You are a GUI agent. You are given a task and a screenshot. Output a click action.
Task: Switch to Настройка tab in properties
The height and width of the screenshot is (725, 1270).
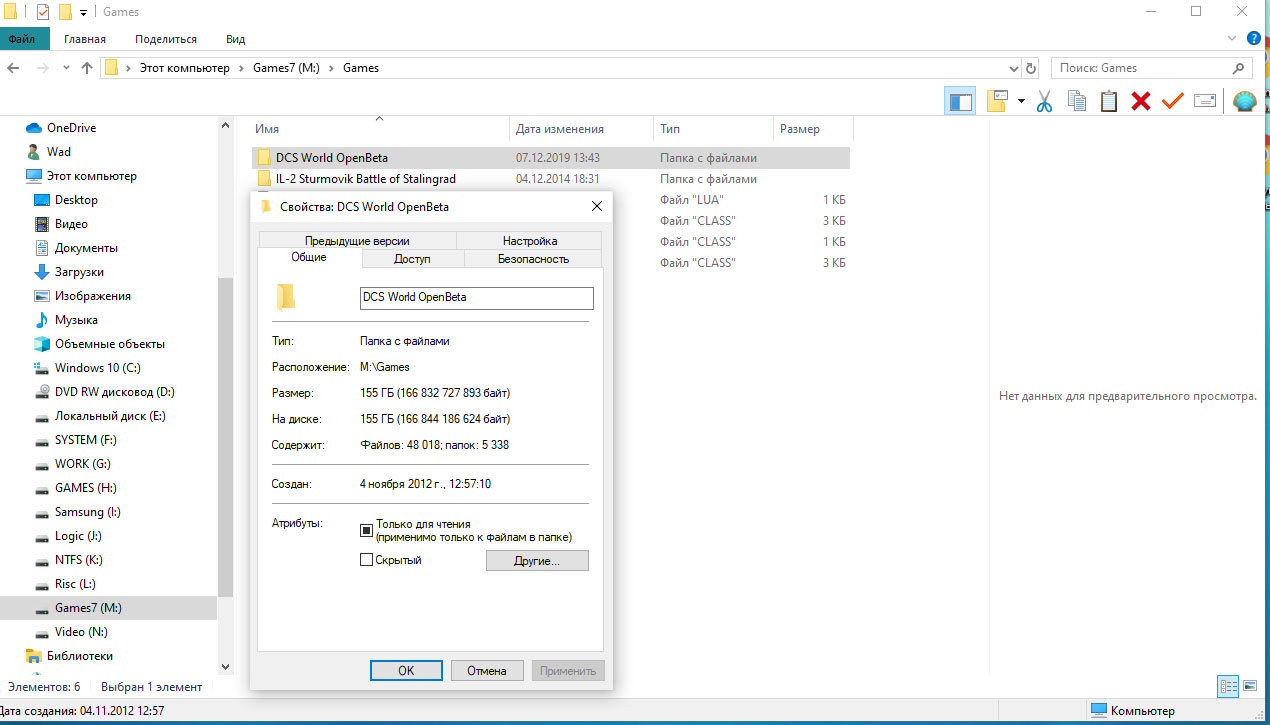[530, 240]
